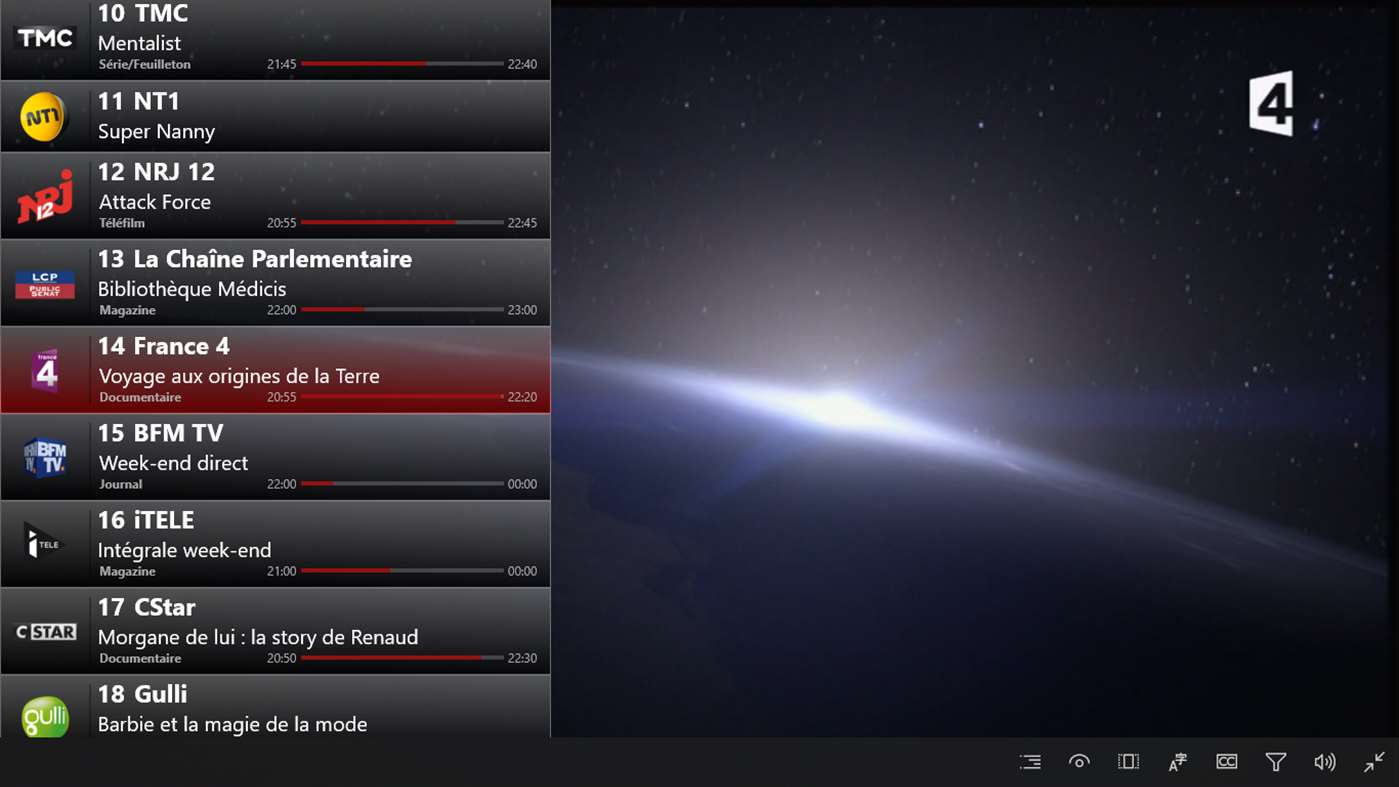Click the Week-end direct programme title
This screenshot has width=1399, height=787.
(173, 463)
